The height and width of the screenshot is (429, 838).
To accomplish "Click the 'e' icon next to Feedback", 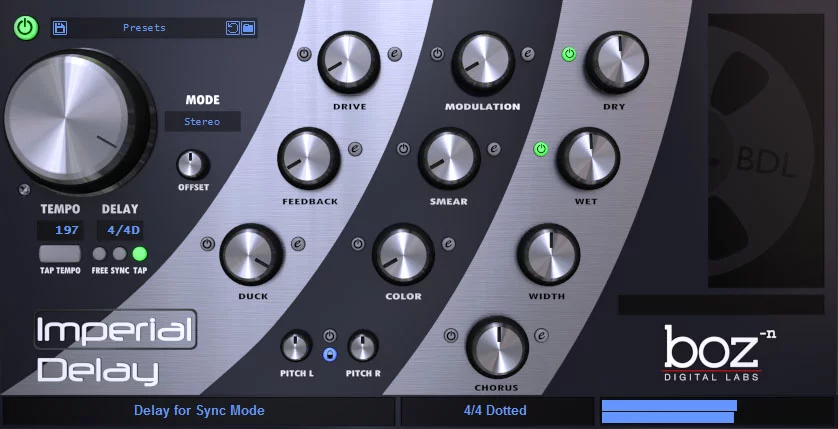I will (355, 149).
